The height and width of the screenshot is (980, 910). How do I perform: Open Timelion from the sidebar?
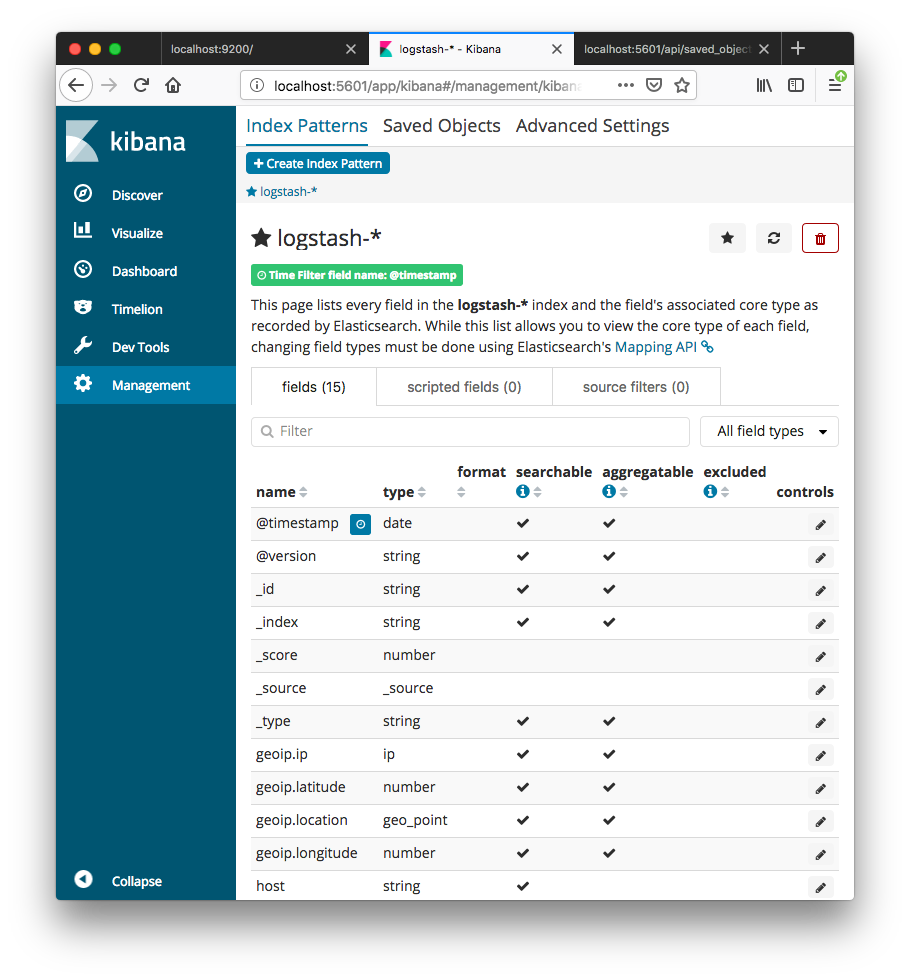pyautogui.click(x=146, y=309)
